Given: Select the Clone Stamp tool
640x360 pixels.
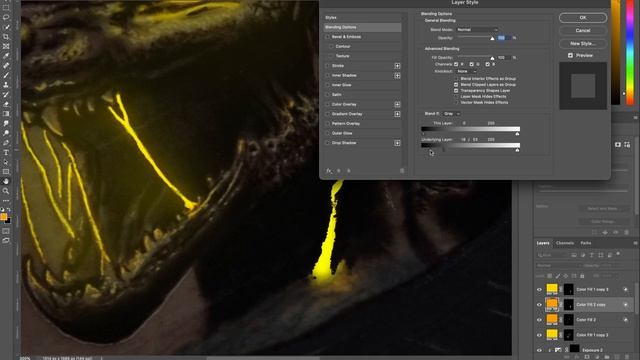Looking at the screenshot, I should (x=6, y=85).
